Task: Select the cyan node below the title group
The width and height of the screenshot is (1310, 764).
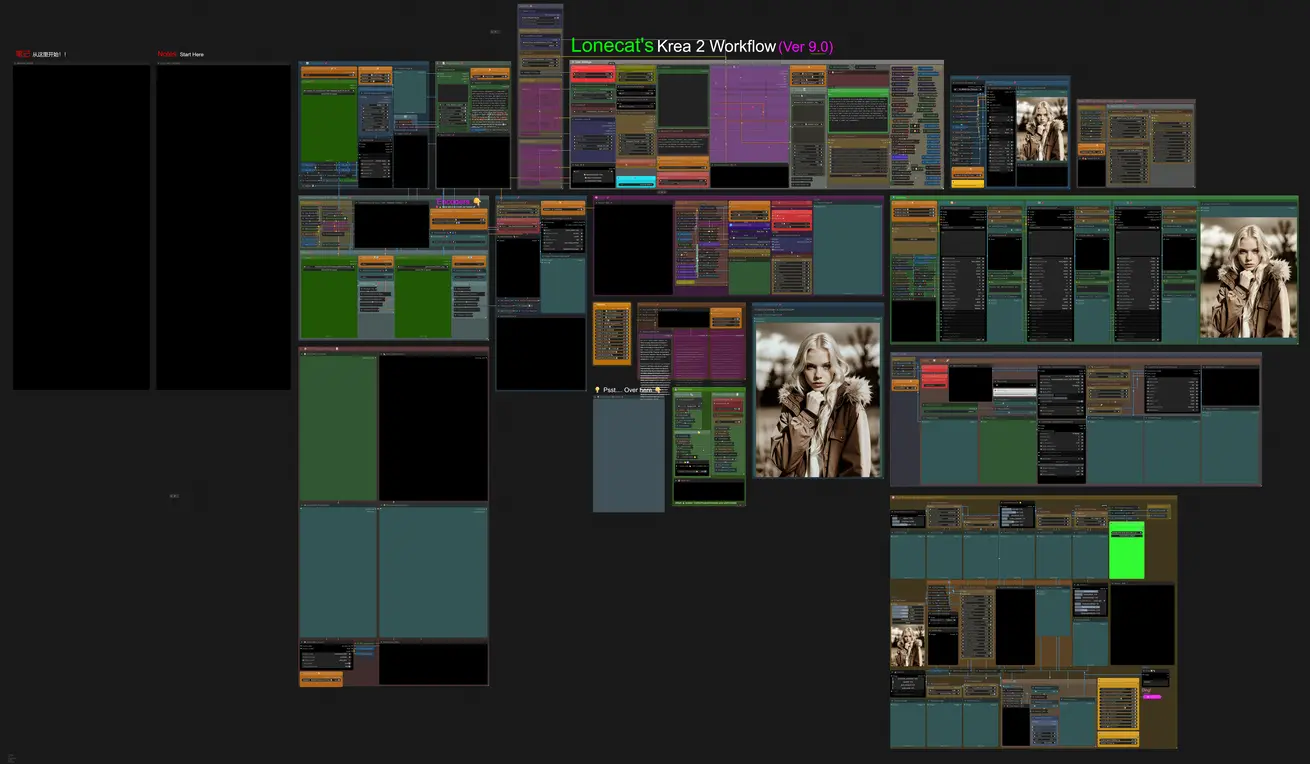Action: coord(636,181)
